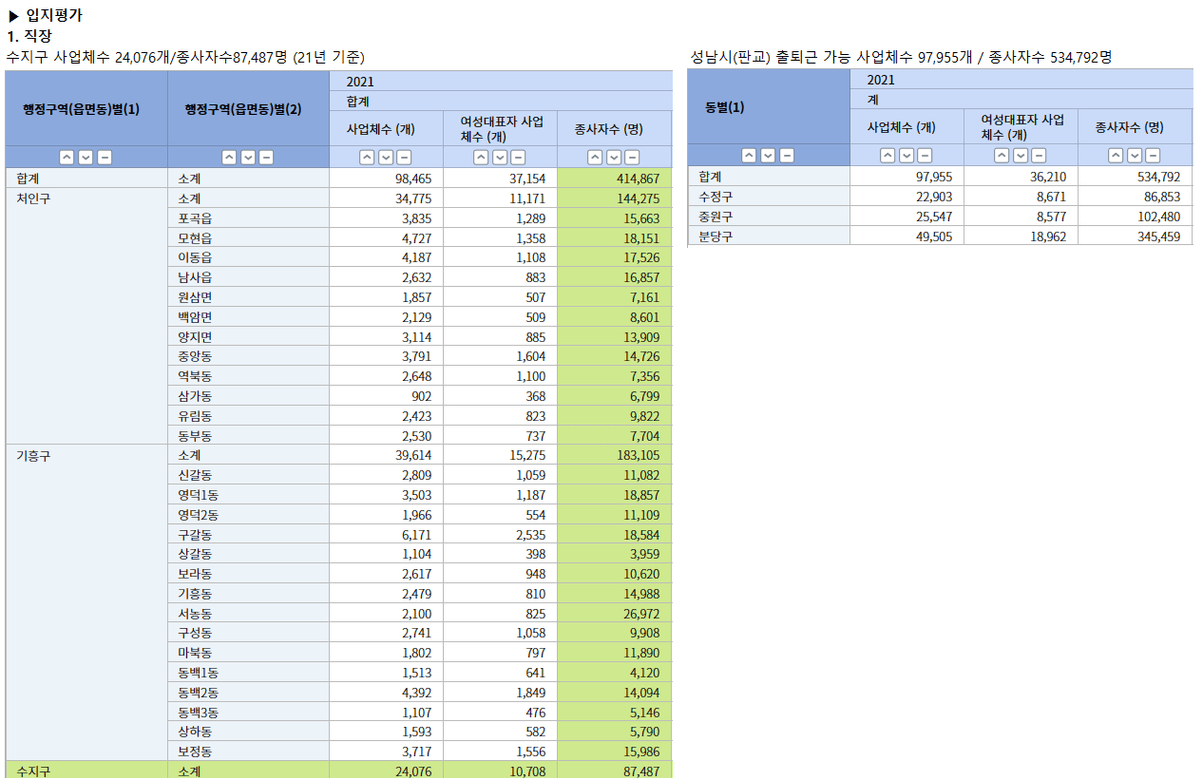Sort 동별(1) column descending arrow

(768, 155)
